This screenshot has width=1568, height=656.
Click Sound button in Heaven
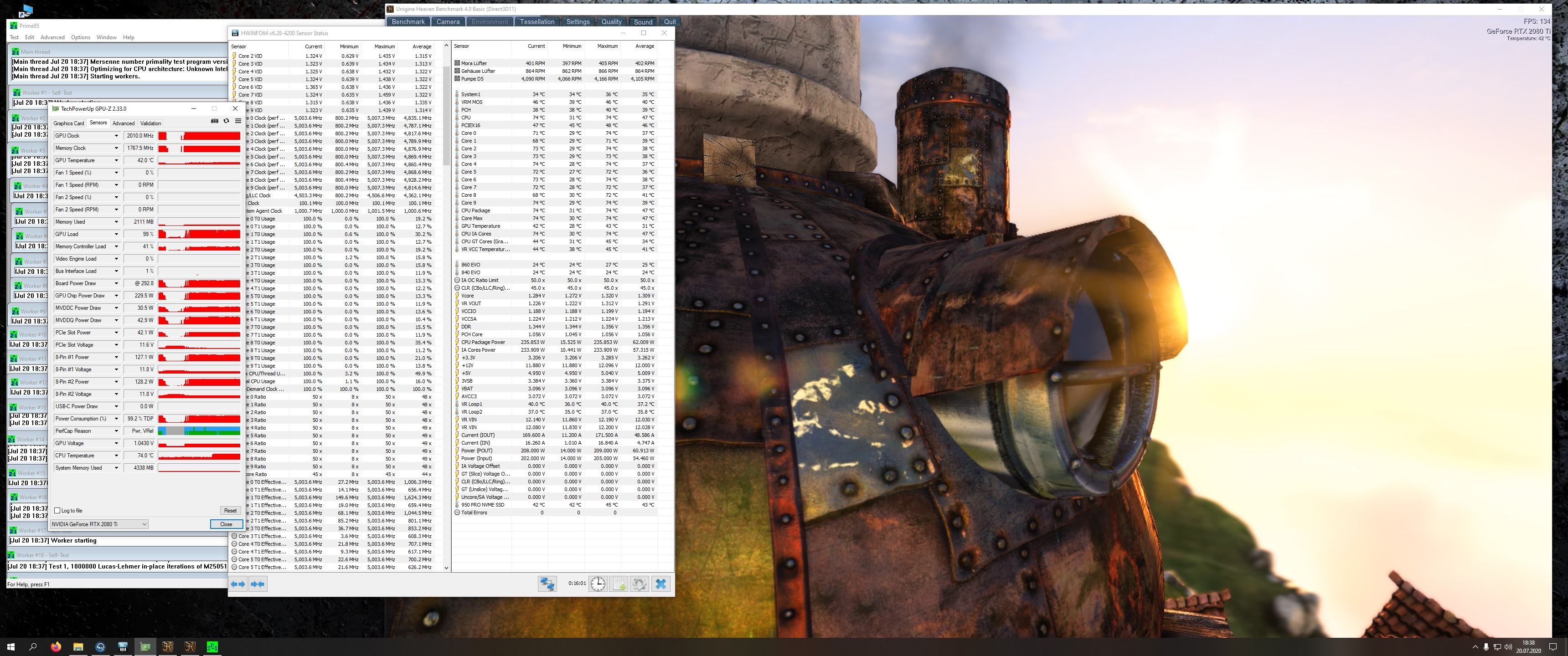pyautogui.click(x=643, y=22)
